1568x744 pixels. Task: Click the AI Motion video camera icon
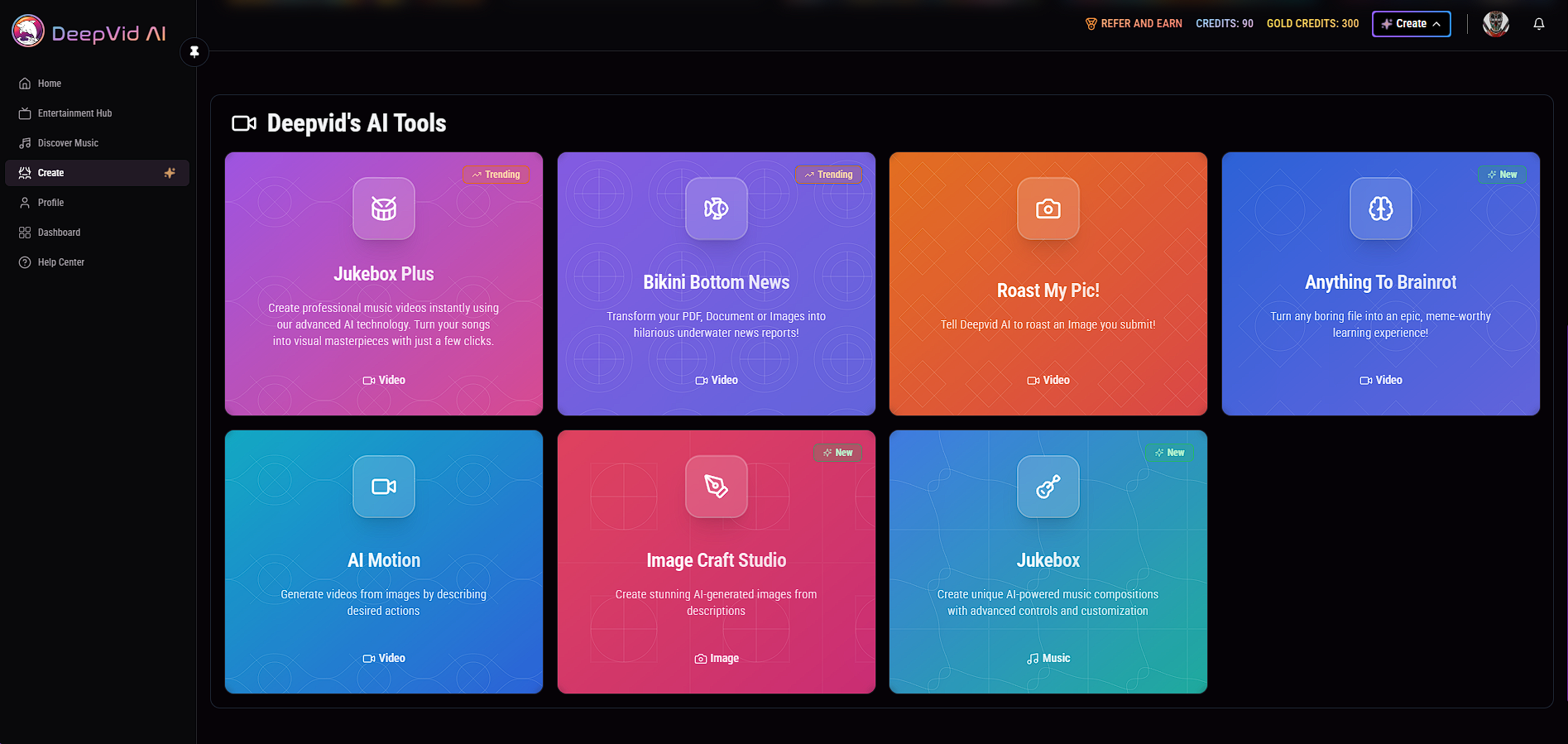(384, 487)
